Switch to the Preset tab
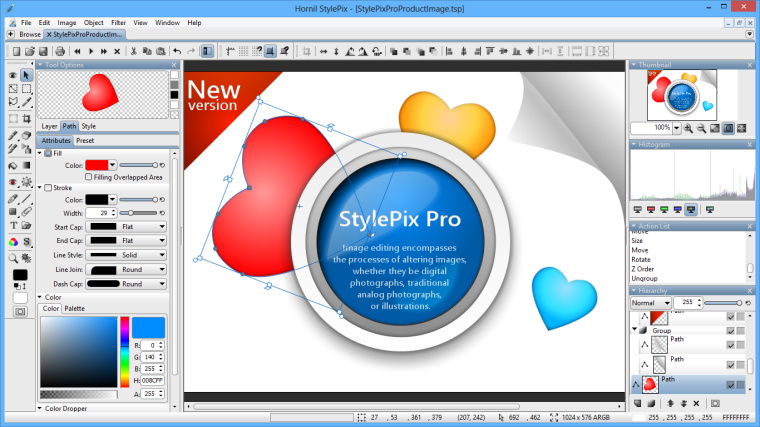The width and height of the screenshot is (760, 427). [x=85, y=141]
